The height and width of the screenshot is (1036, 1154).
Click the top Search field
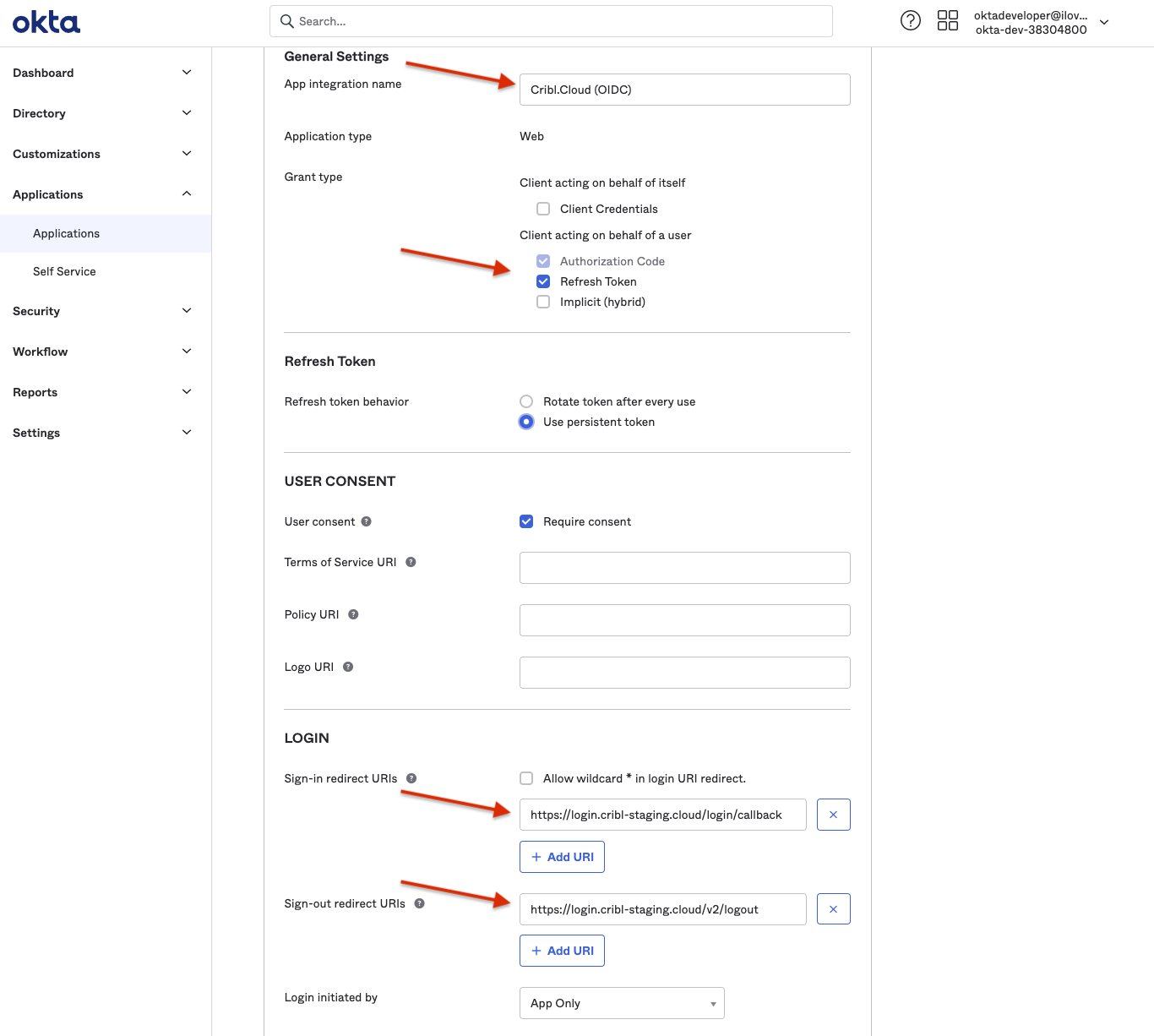[551, 21]
